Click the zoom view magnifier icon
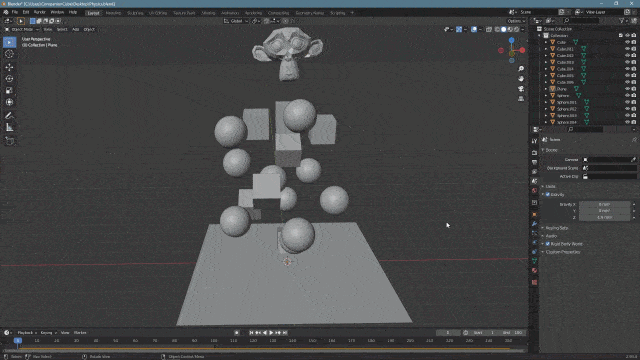 pyautogui.click(x=521, y=69)
